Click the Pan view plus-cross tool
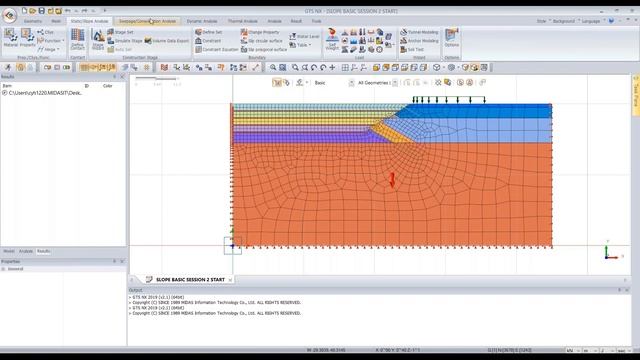The height and width of the screenshot is (360, 640). [x=332, y=67]
